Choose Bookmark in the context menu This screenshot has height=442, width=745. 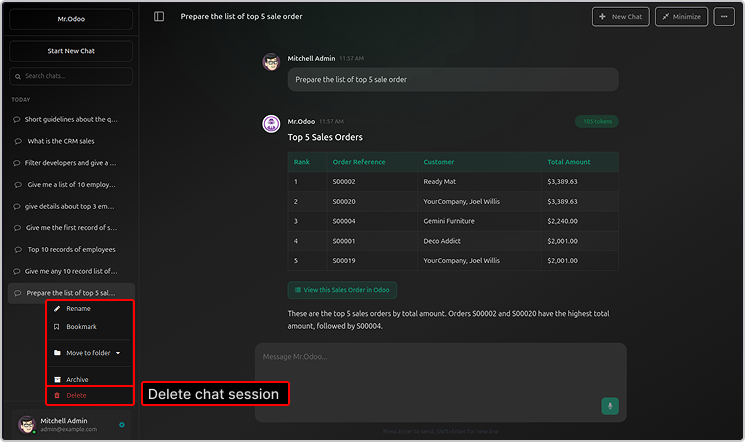80,327
